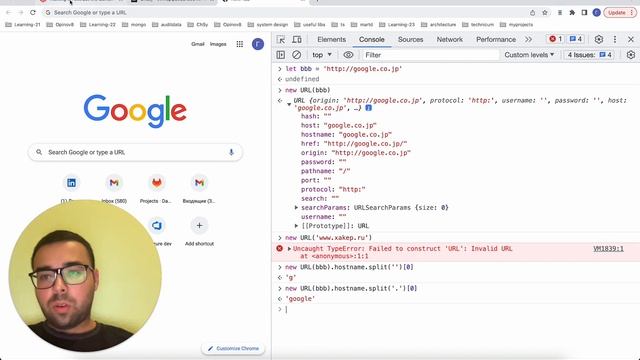Select the 'google' output line

click(x=300, y=299)
